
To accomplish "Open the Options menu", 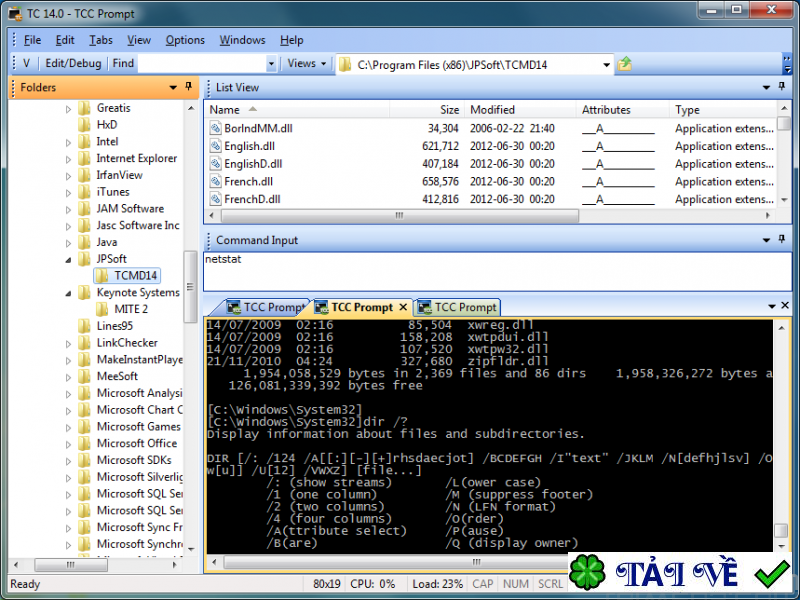I will click(x=185, y=40).
